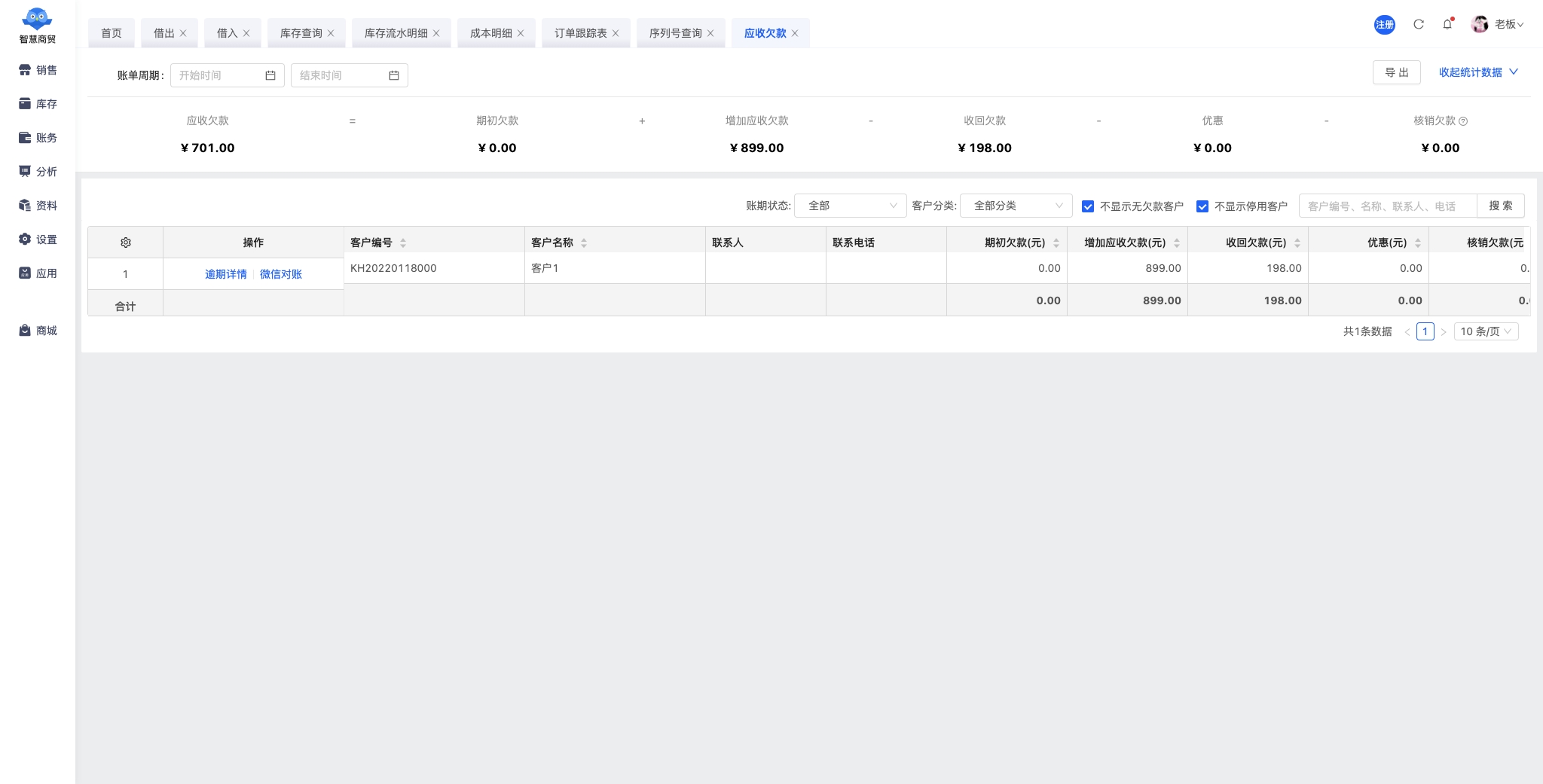Viewport: 1543px width, 784px height.
Task: Click the 开始时间 date field
Action: (227, 75)
